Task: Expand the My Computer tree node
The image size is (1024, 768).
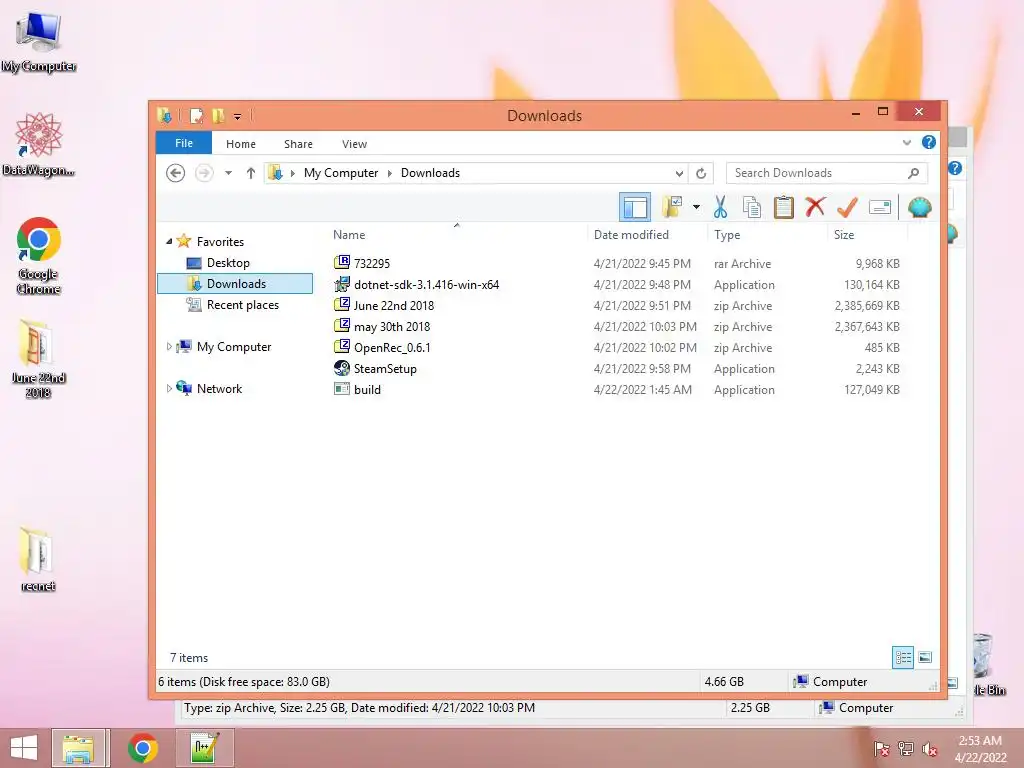Action: click(169, 347)
